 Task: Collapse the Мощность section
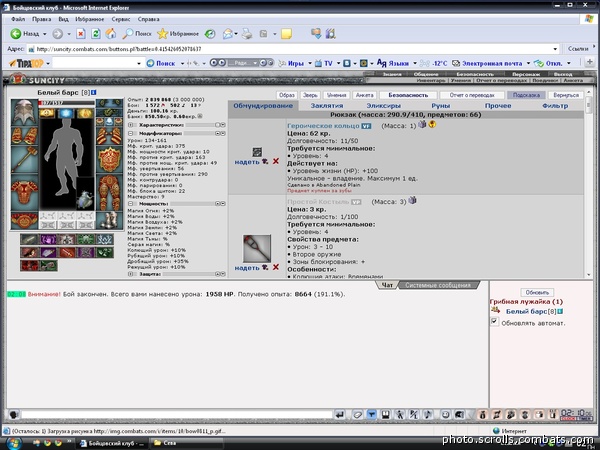coord(130,204)
